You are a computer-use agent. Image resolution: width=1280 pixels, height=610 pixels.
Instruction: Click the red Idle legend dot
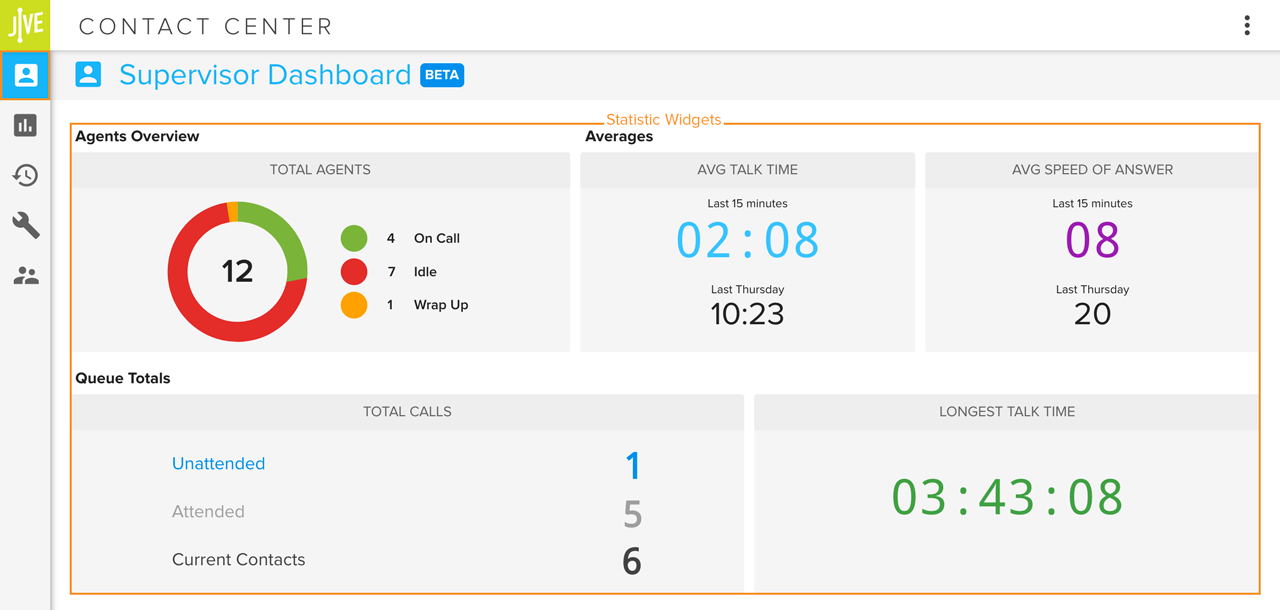pyautogui.click(x=354, y=271)
